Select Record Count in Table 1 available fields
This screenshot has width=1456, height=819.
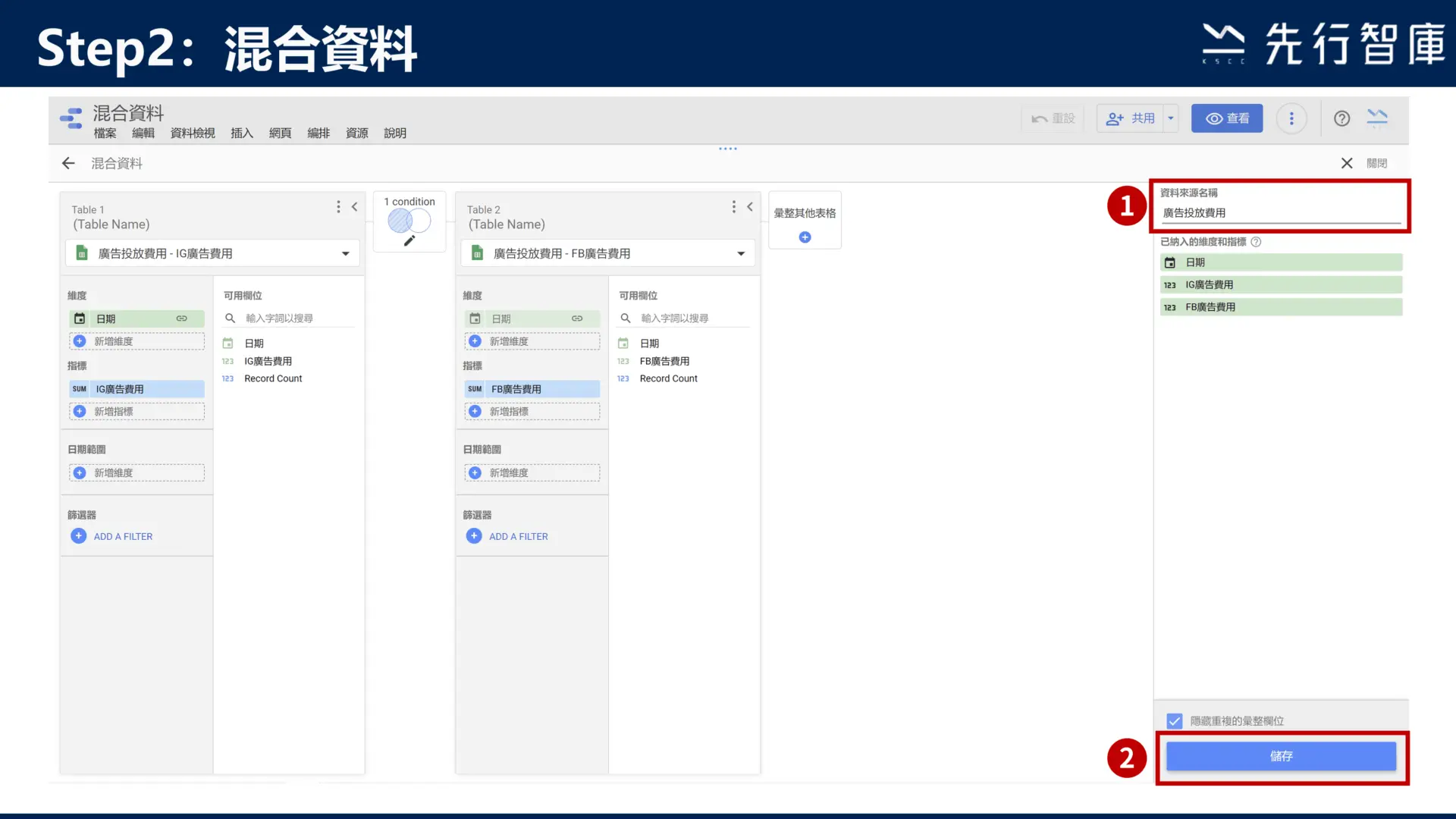tap(273, 378)
